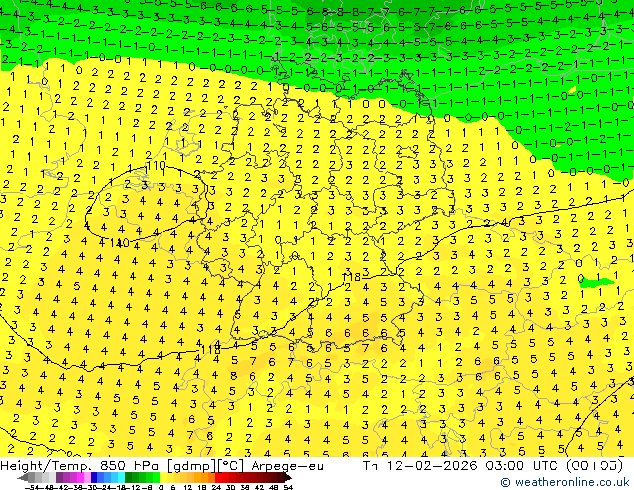Click the bright red swatch in the legend
634x490 pixels.
coord(218,477)
